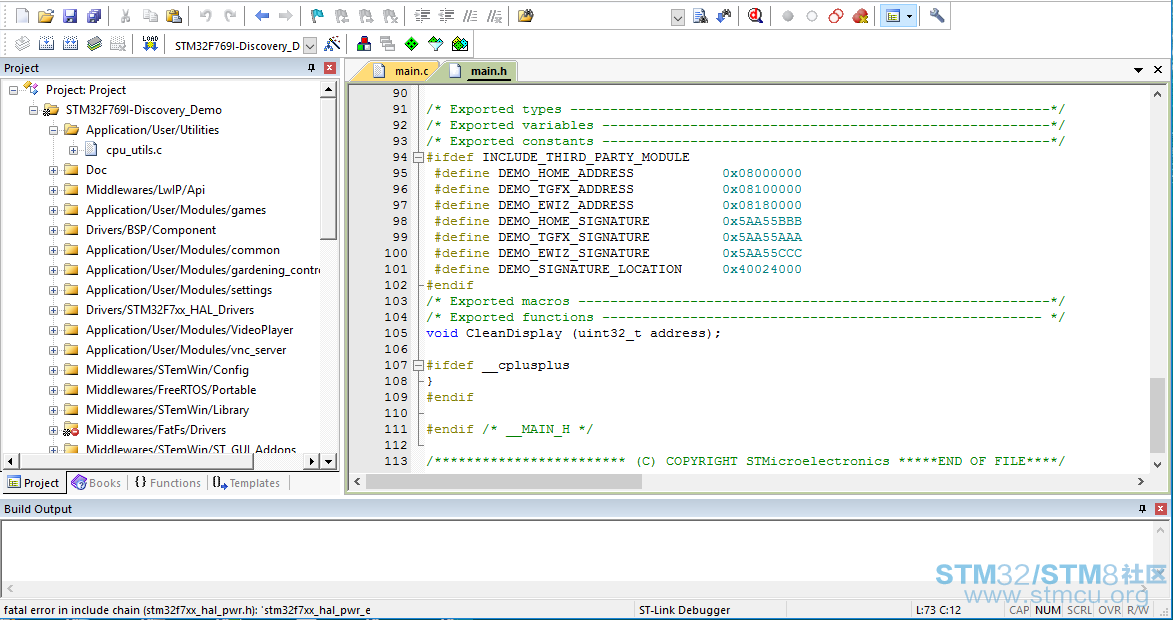Build target files
Screen dimensions: 1173x620
point(46,44)
